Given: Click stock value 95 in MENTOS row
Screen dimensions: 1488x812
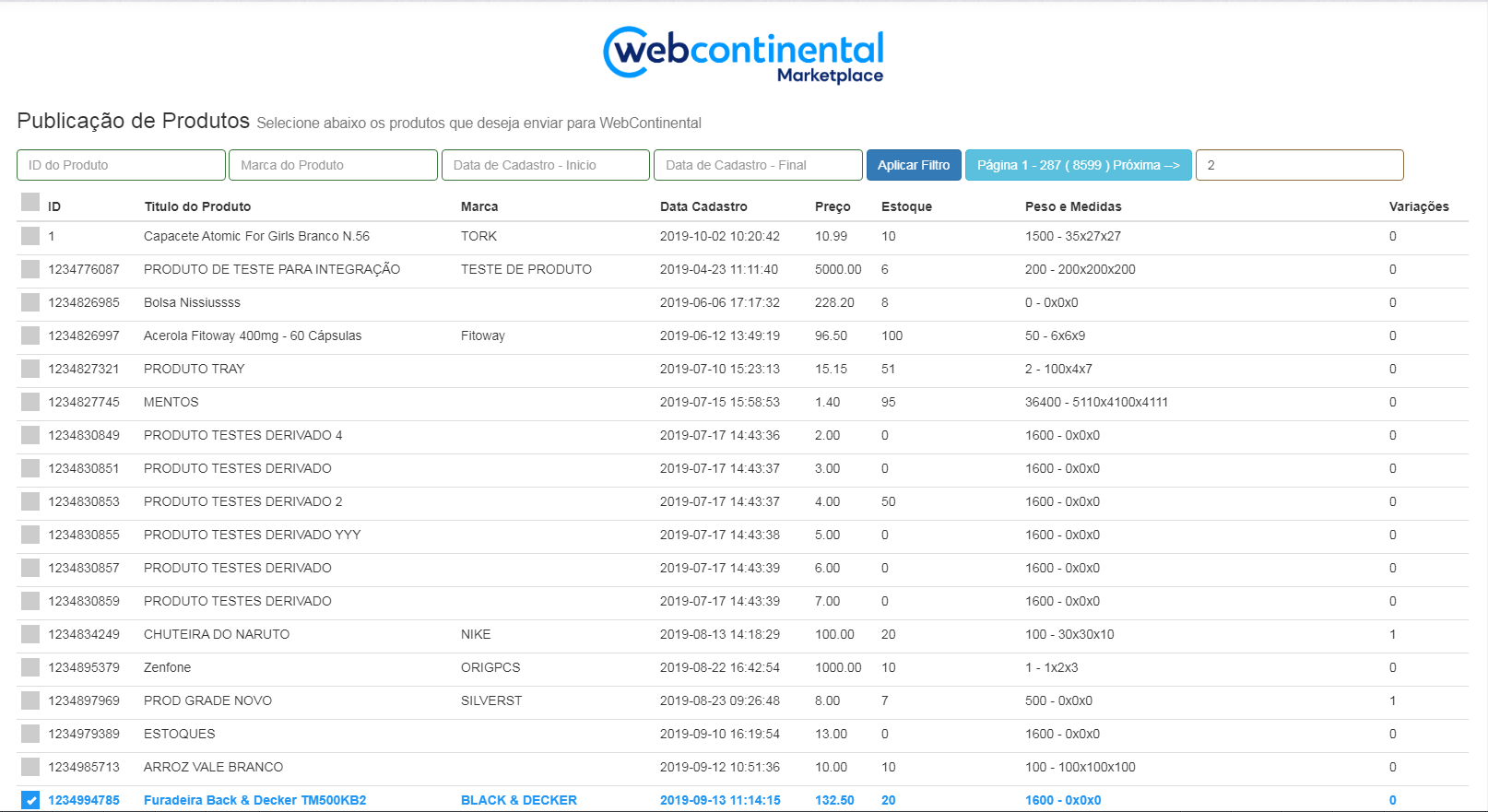Looking at the screenshot, I should click(x=889, y=402).
